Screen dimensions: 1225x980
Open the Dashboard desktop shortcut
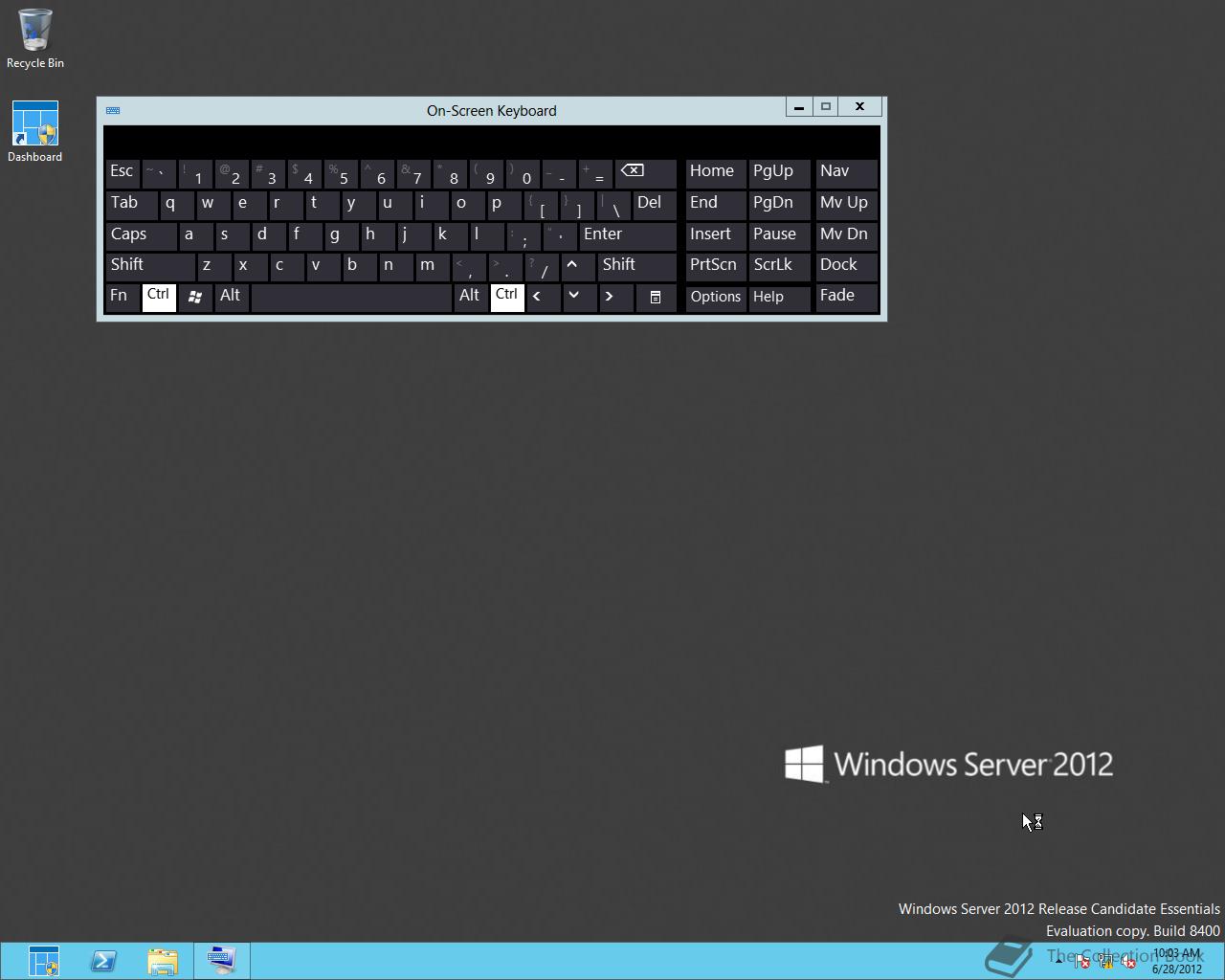tap(35, 132)
